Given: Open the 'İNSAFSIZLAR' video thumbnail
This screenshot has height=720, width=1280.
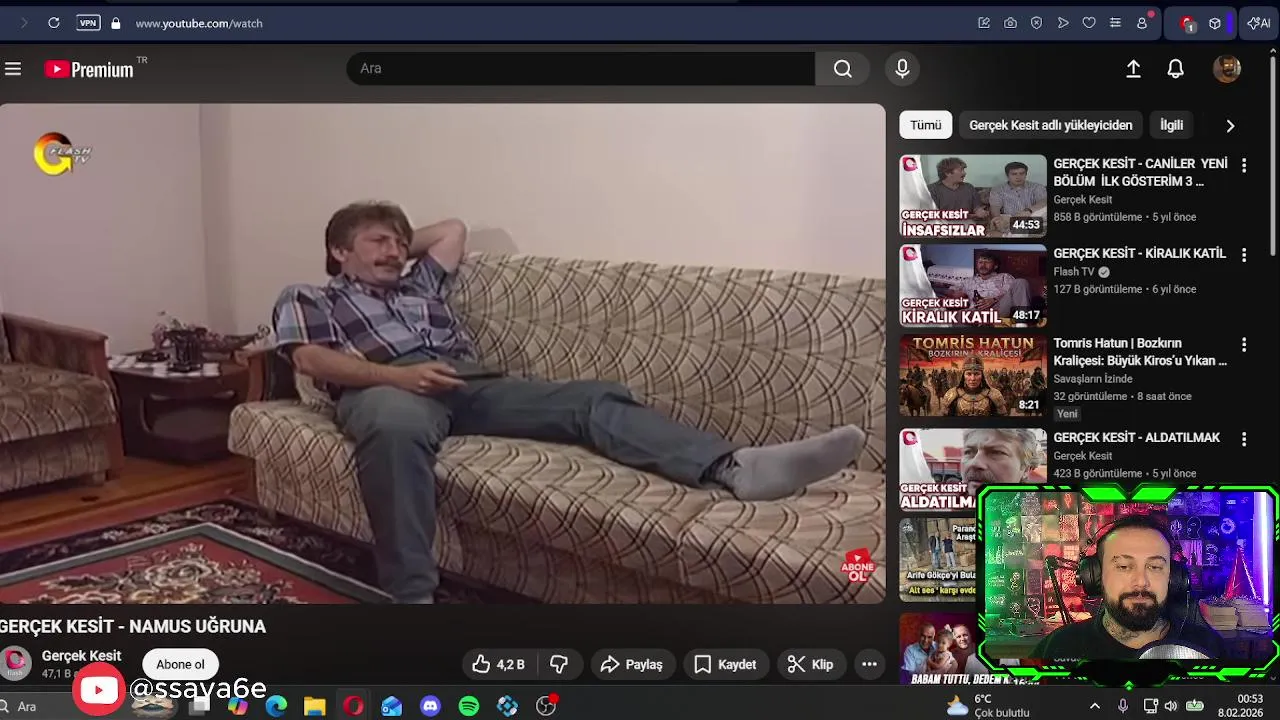Looking at the screenshot, I should pos(973,196).
